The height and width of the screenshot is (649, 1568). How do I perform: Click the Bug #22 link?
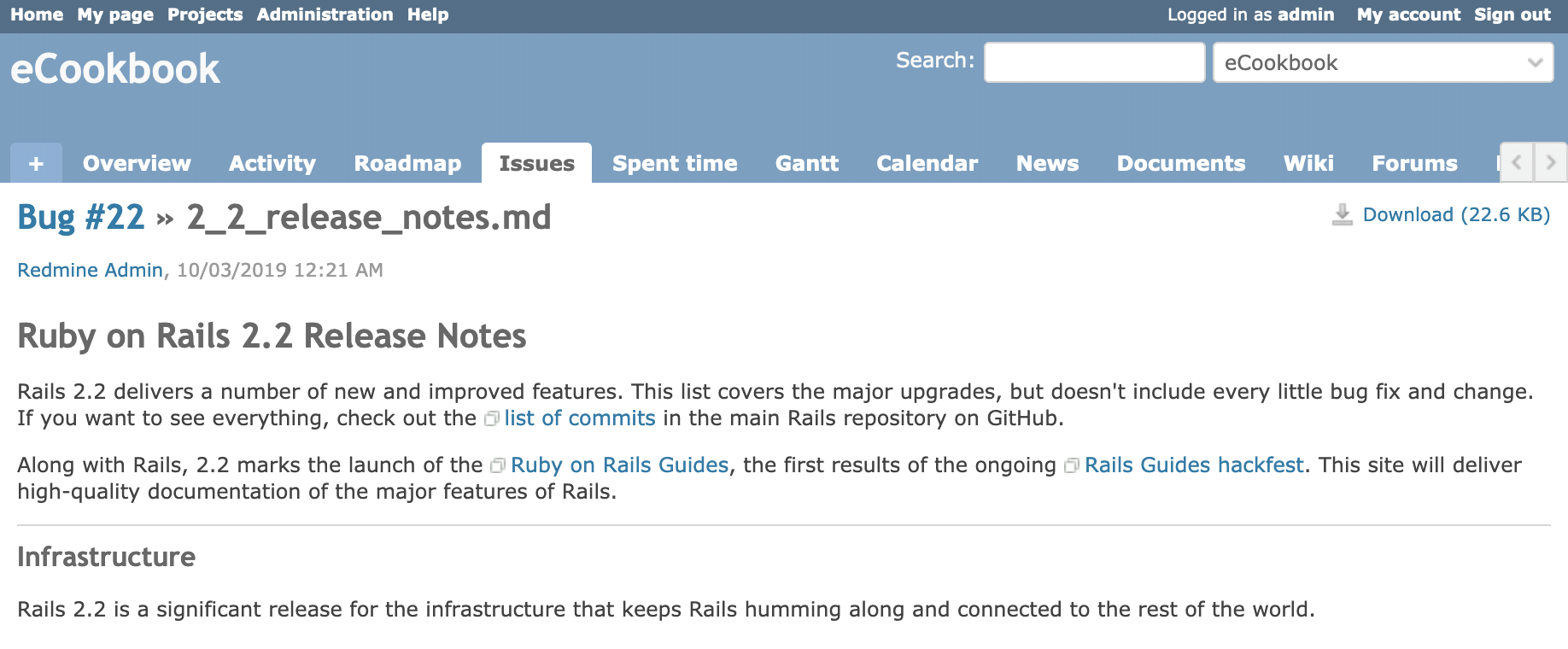81,218
